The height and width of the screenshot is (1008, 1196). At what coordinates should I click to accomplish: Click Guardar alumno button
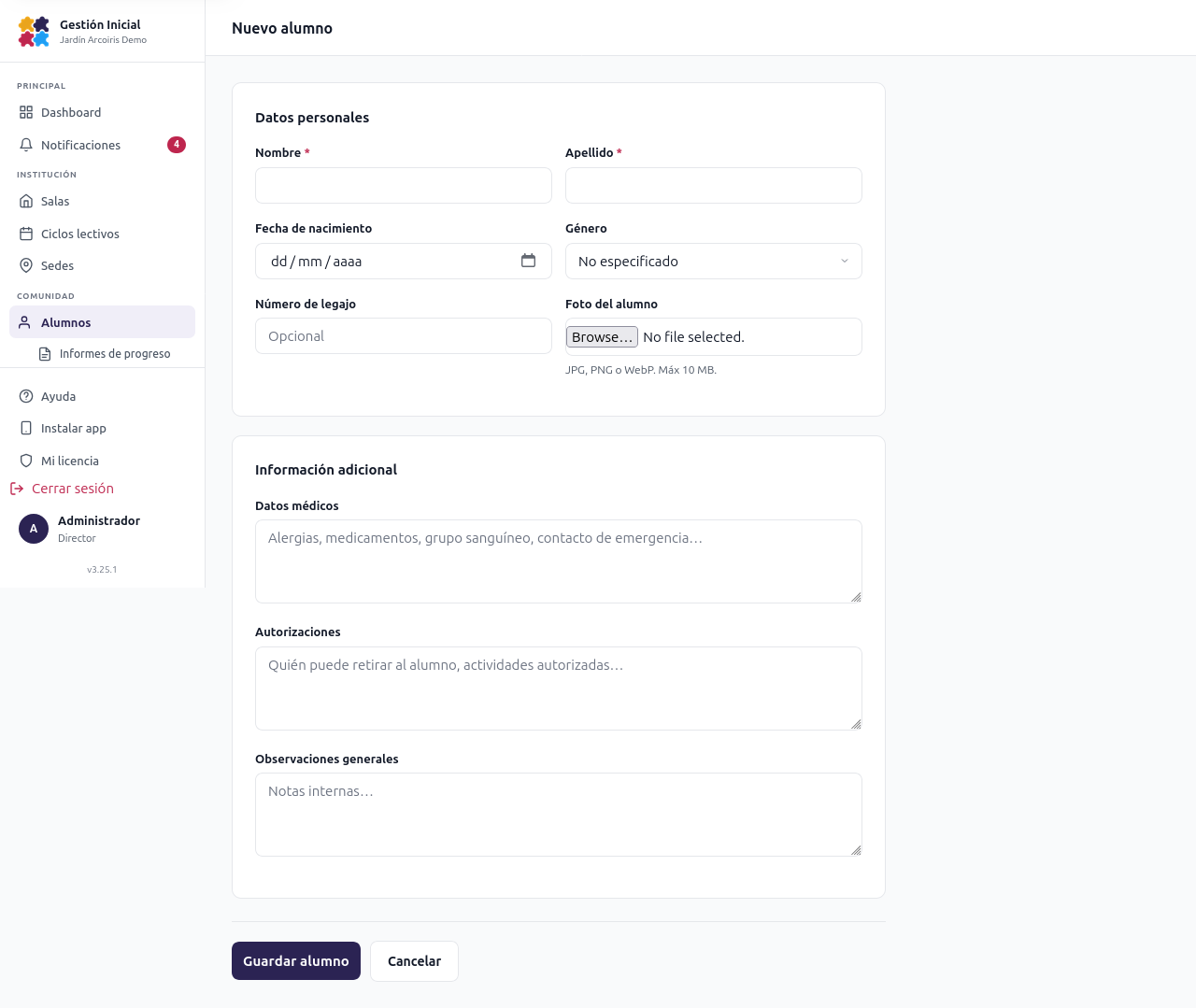(x=296, y=960)
